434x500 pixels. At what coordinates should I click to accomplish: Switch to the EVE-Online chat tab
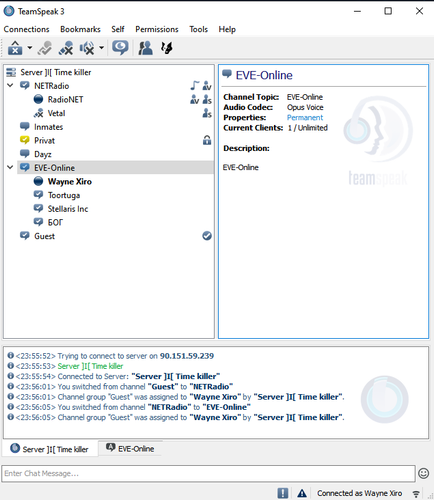[130, 448]
